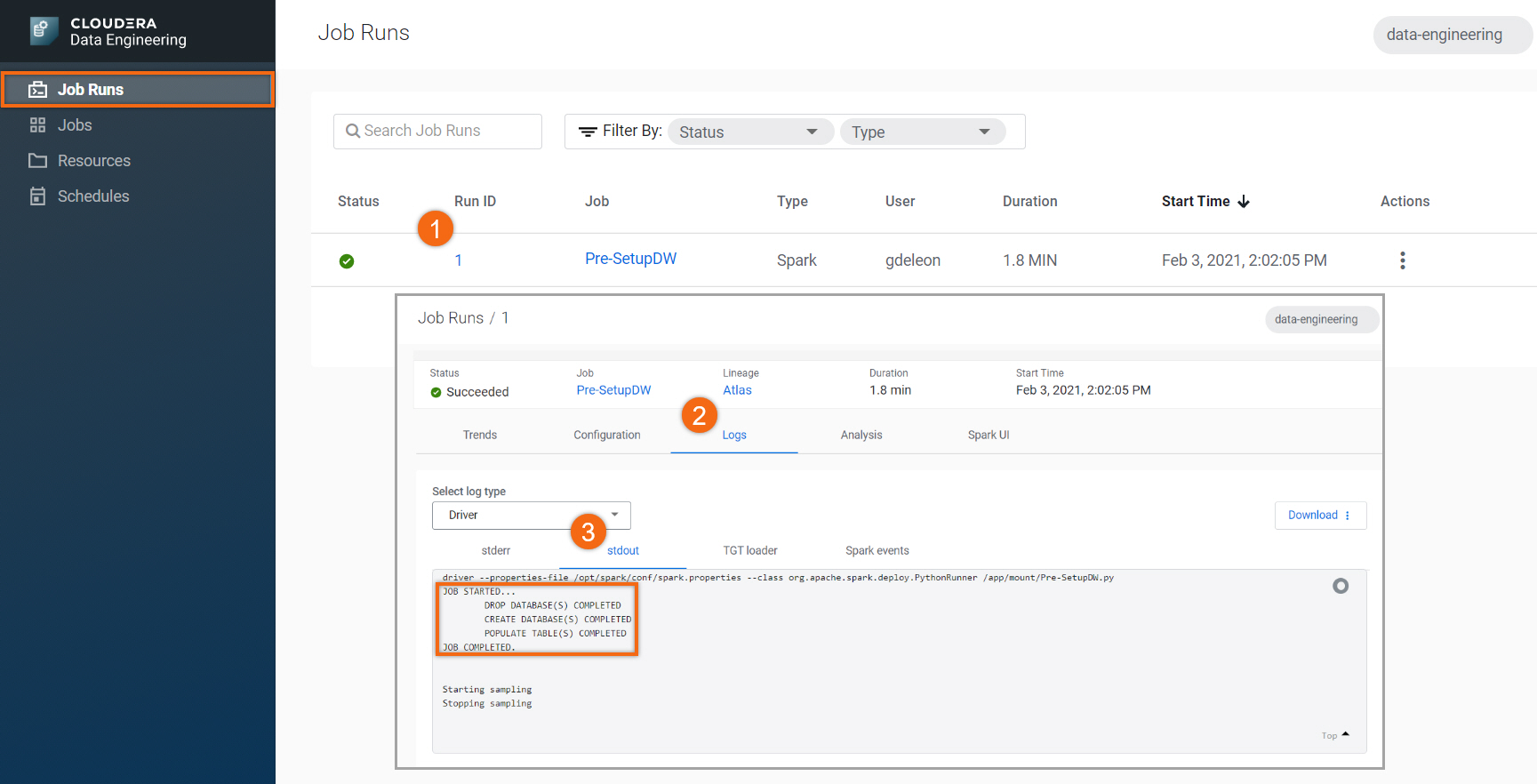Click the Spark type cell
The image size is (1537, 784).
click(797, 260)
